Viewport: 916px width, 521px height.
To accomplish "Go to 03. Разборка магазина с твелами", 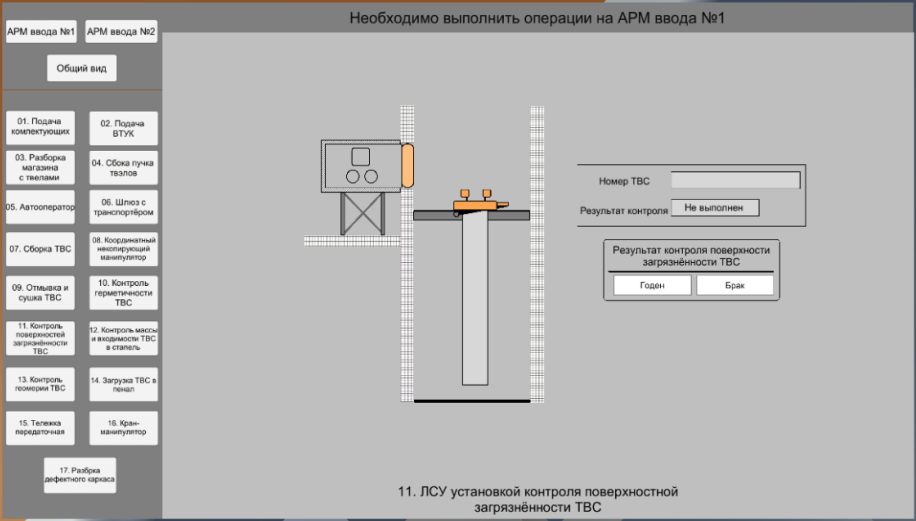I will pos(40,168).
